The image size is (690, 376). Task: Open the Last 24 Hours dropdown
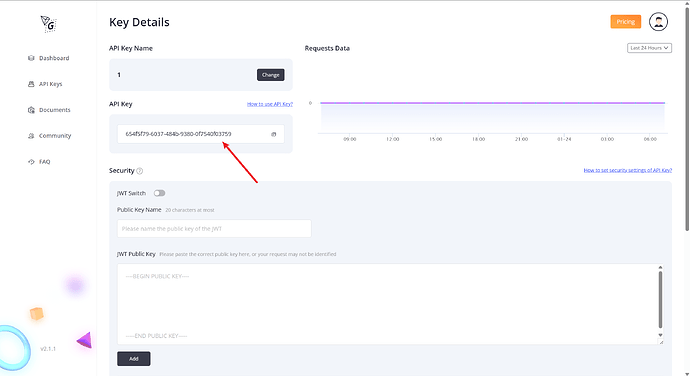tap(649, 48)
